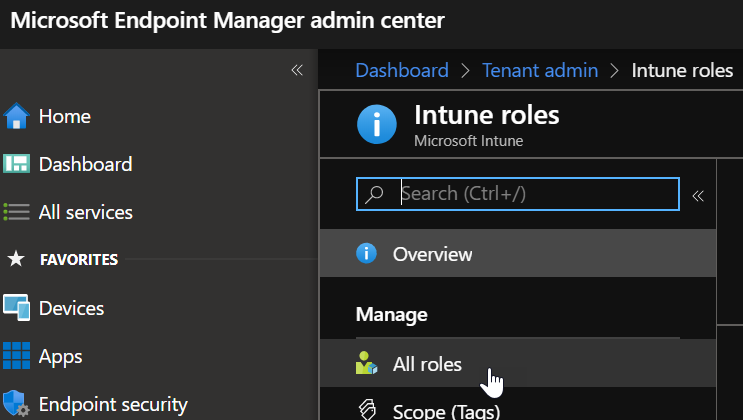Viewport: 743px width, 420px height.
Task: Click the Endpoint security shield icon
Action: [x=17, y=404]
